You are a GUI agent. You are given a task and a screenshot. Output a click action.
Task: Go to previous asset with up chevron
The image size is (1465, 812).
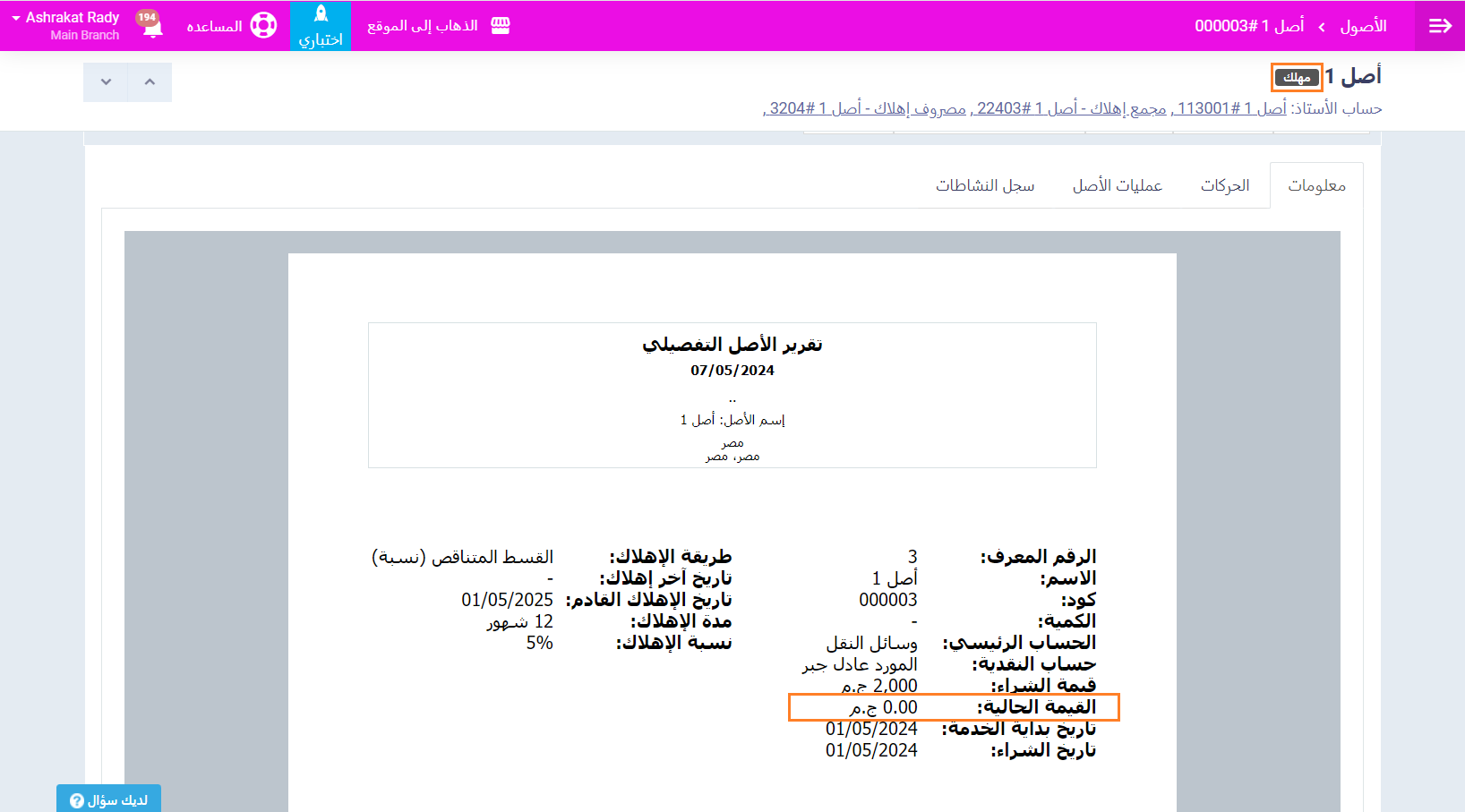pyautogui.click(x=150, y=82)
